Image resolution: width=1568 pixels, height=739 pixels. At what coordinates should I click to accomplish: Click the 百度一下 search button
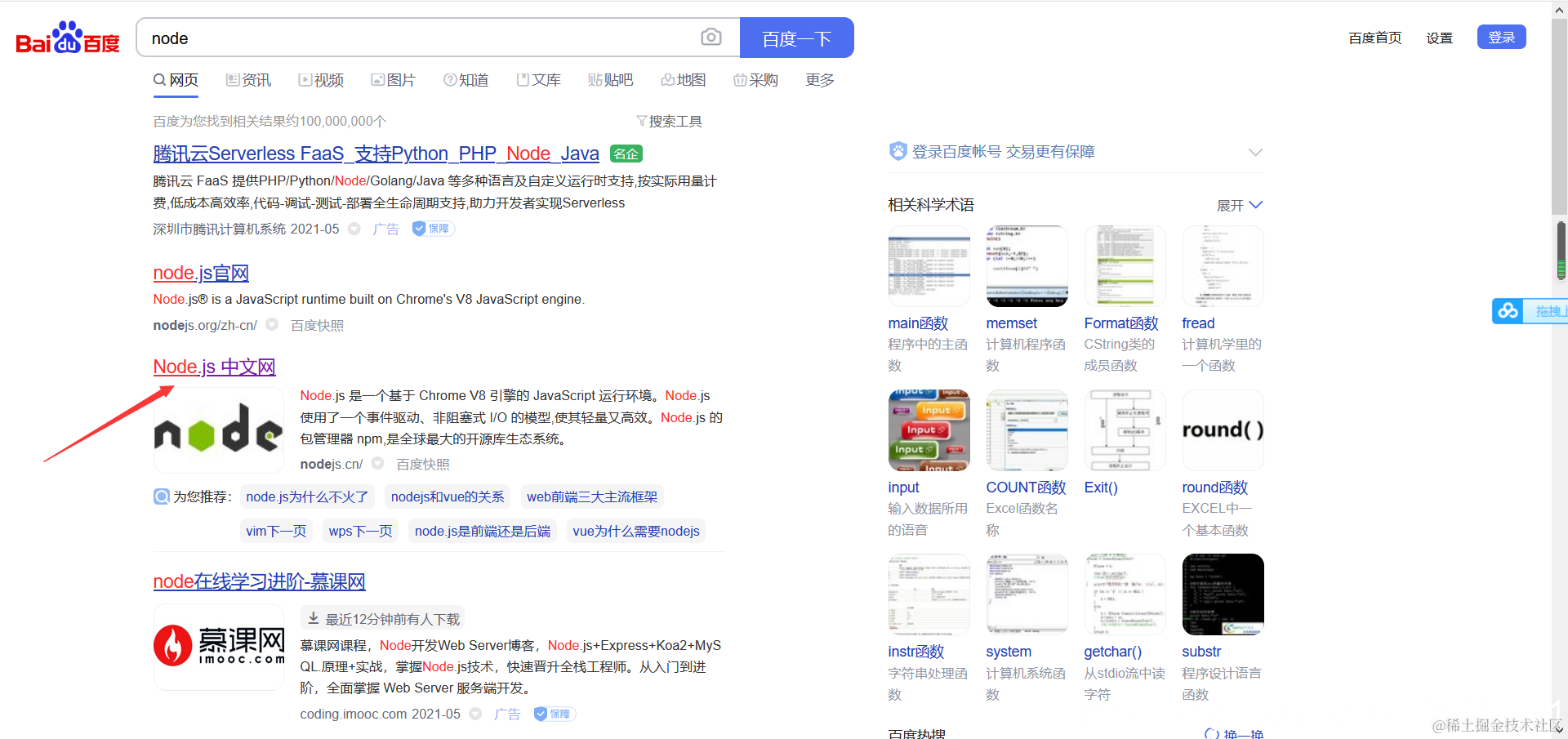coord(796,37)
